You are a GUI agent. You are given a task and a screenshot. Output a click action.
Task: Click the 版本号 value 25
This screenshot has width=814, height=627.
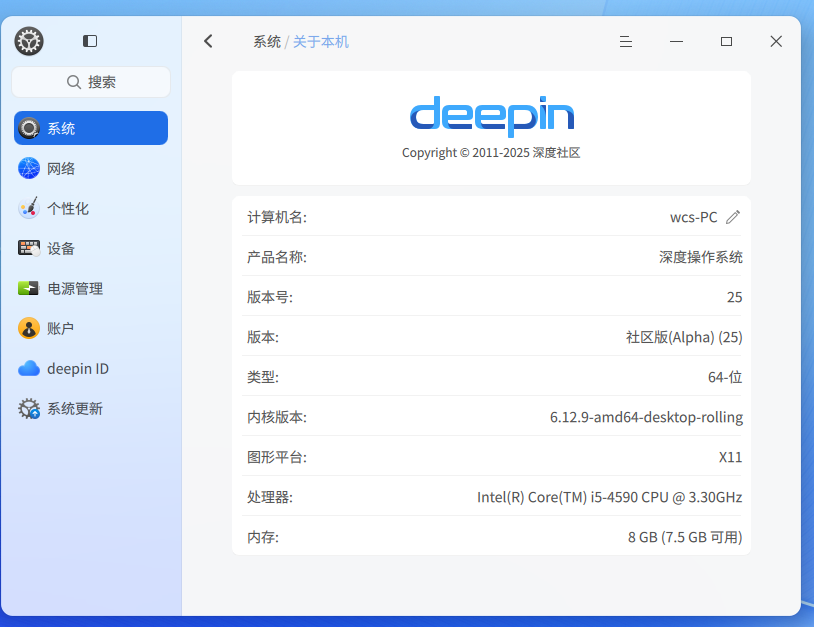click(734, 297)
